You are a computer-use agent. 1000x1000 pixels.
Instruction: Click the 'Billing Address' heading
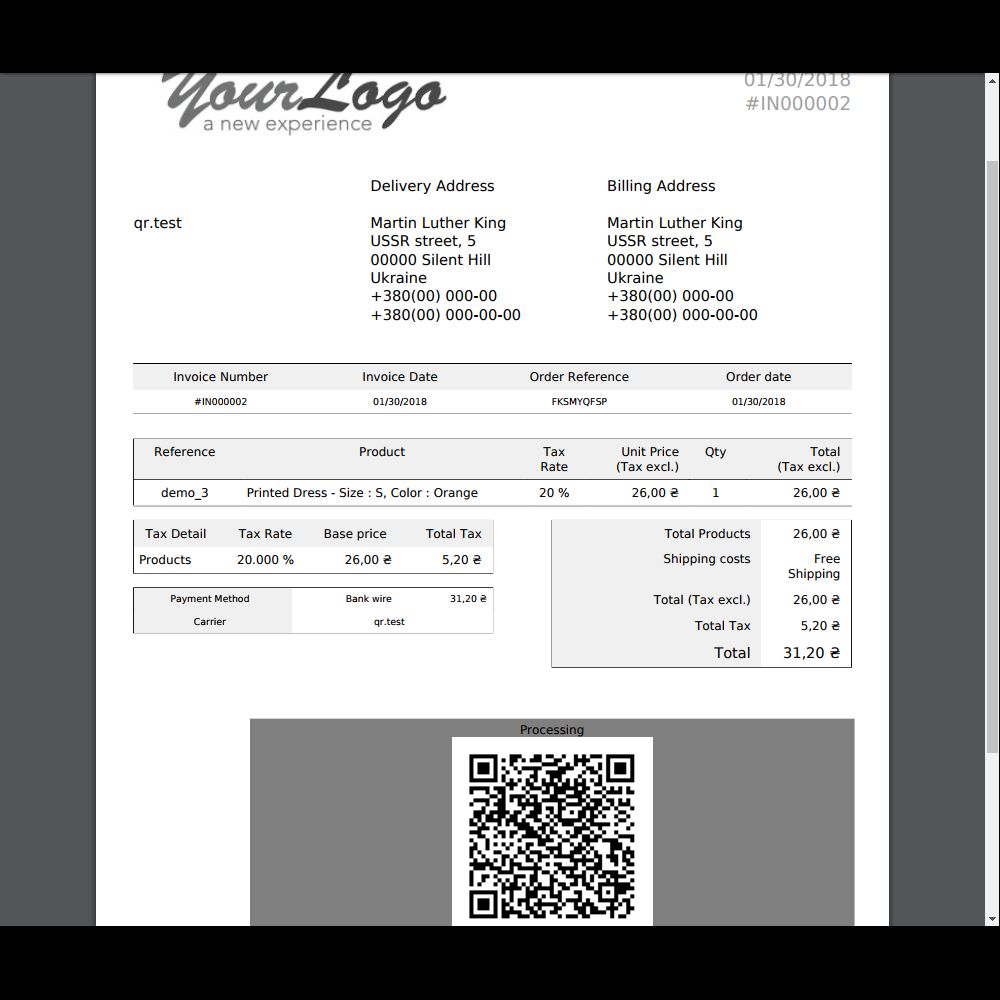[x=661, y=186]
